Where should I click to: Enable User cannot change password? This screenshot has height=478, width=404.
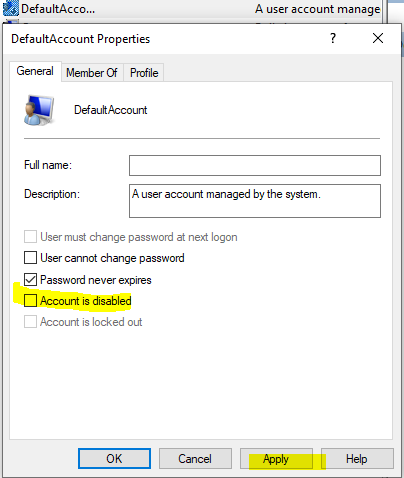click(30, 258)
